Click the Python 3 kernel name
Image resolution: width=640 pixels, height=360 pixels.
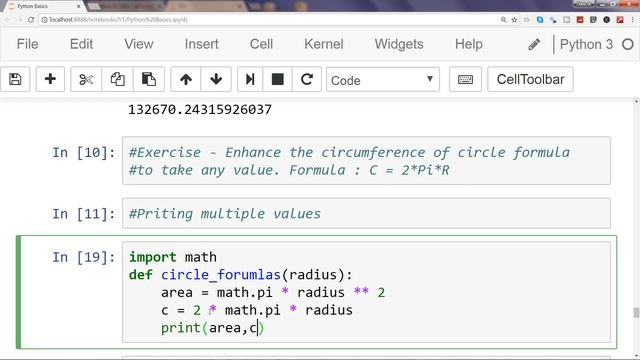586,44
